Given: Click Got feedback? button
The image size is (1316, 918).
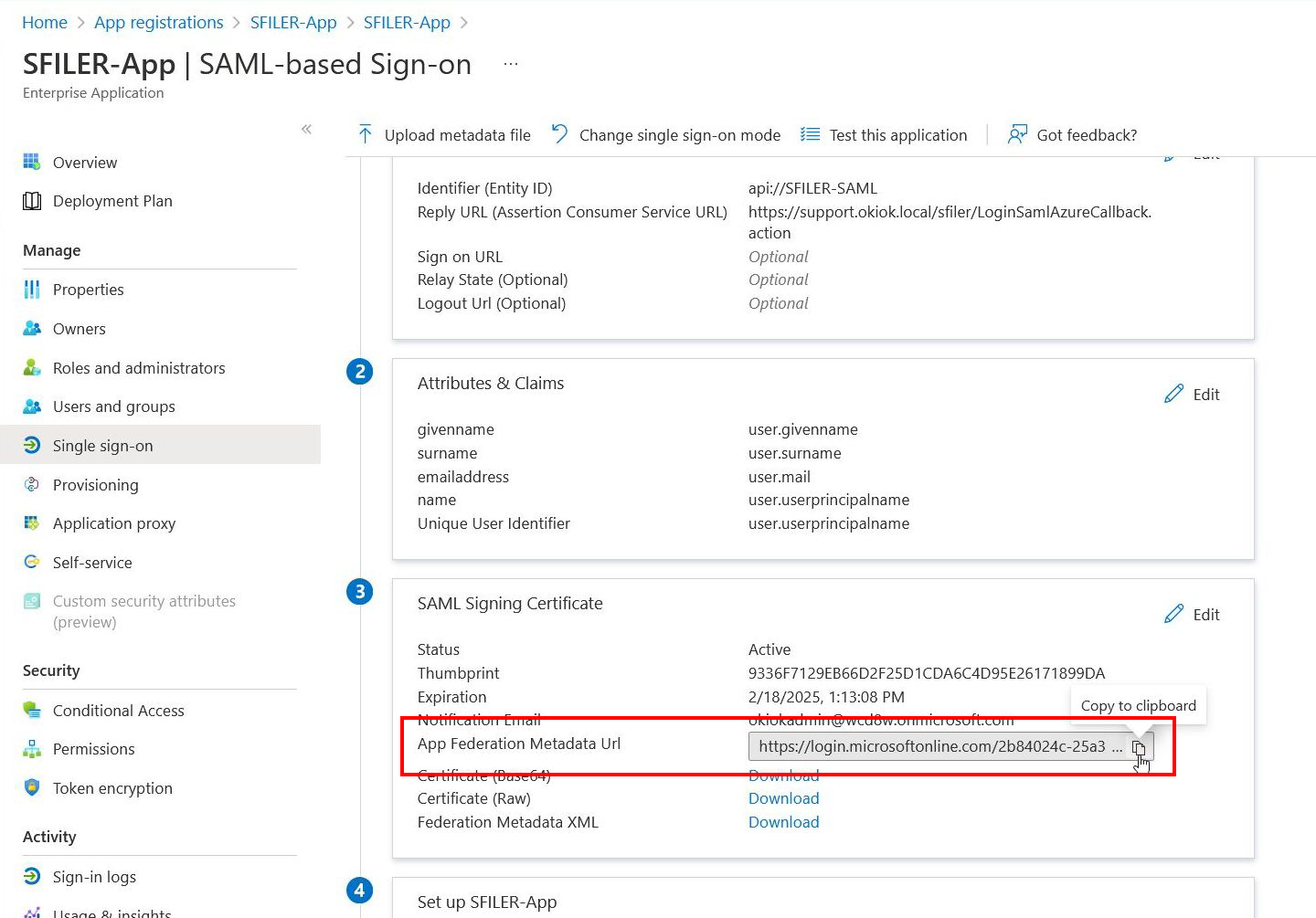Looking at the screenshot, I should (x=1072, y=135).
